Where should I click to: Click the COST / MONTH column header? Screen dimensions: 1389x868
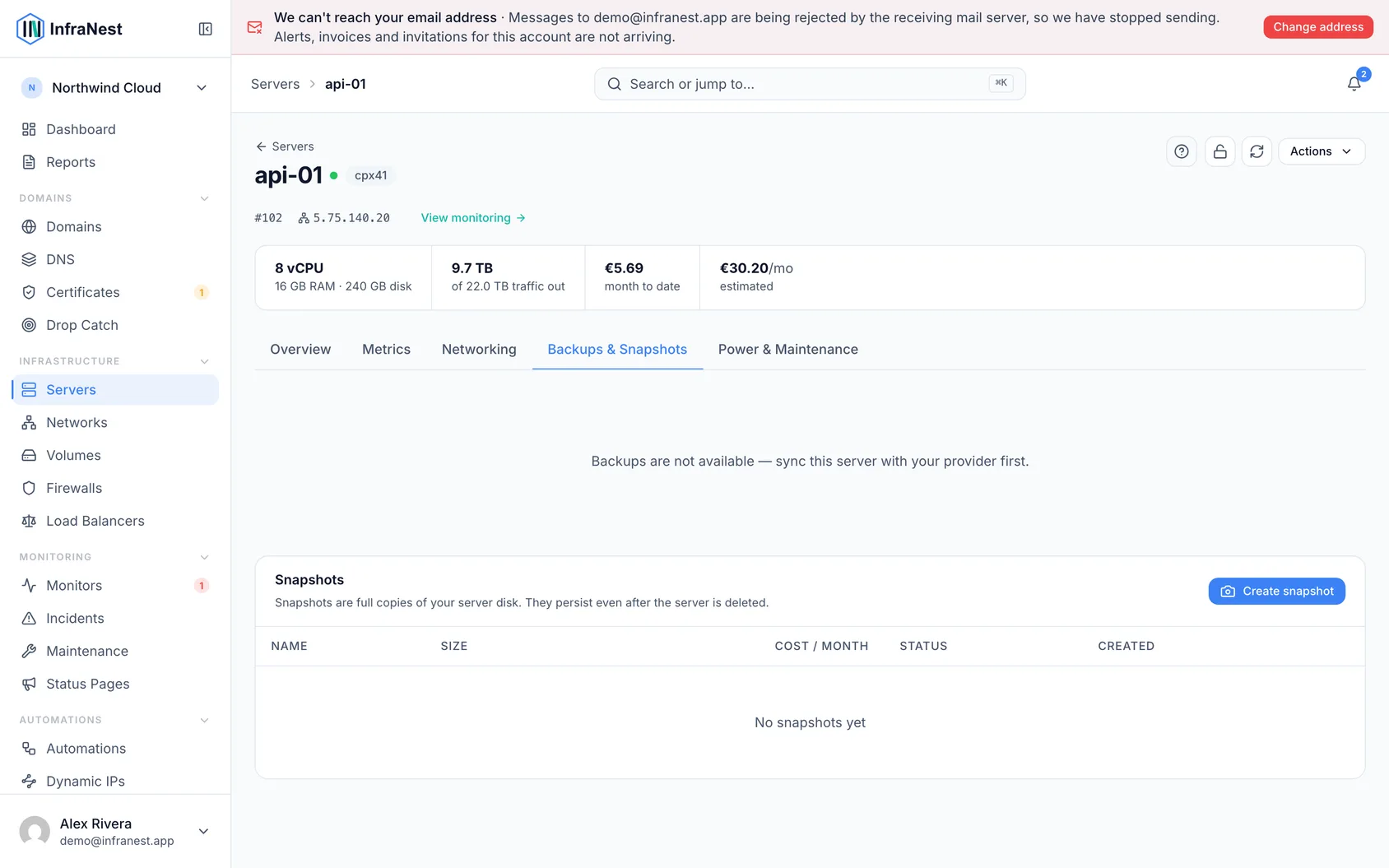point(821,646)
